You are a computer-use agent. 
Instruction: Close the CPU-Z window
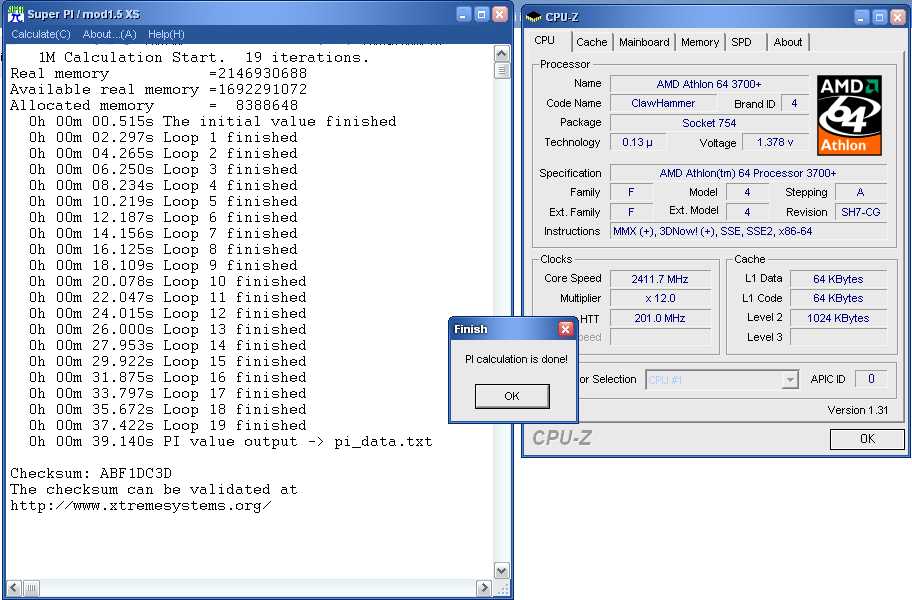pyautogui.click(x=897, y=17)
